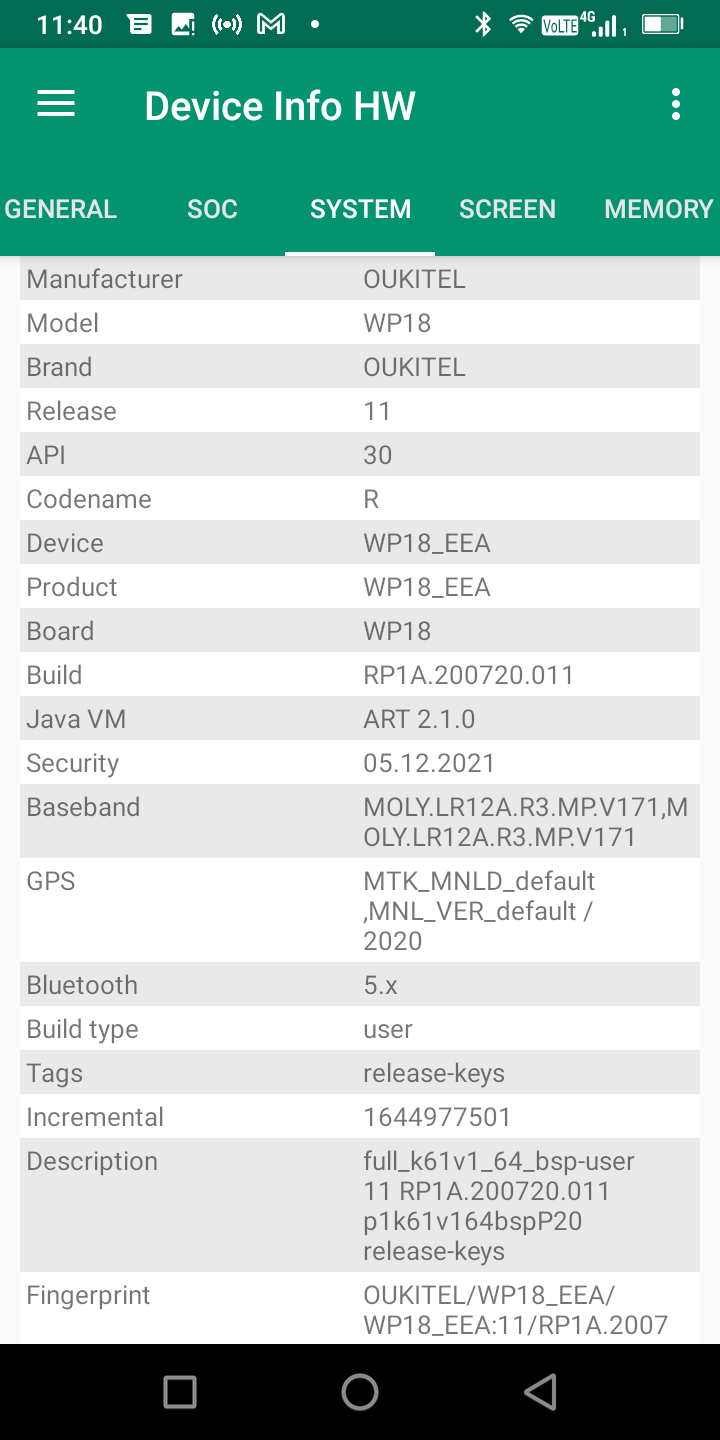Viewport: 720px width, 1440px height.
Task: Open the three-dot overflow menu
Action: [676, 104]
